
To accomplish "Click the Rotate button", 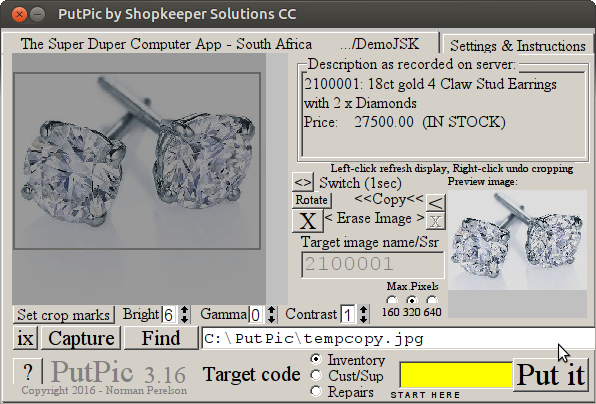I will tap(312, 200).
